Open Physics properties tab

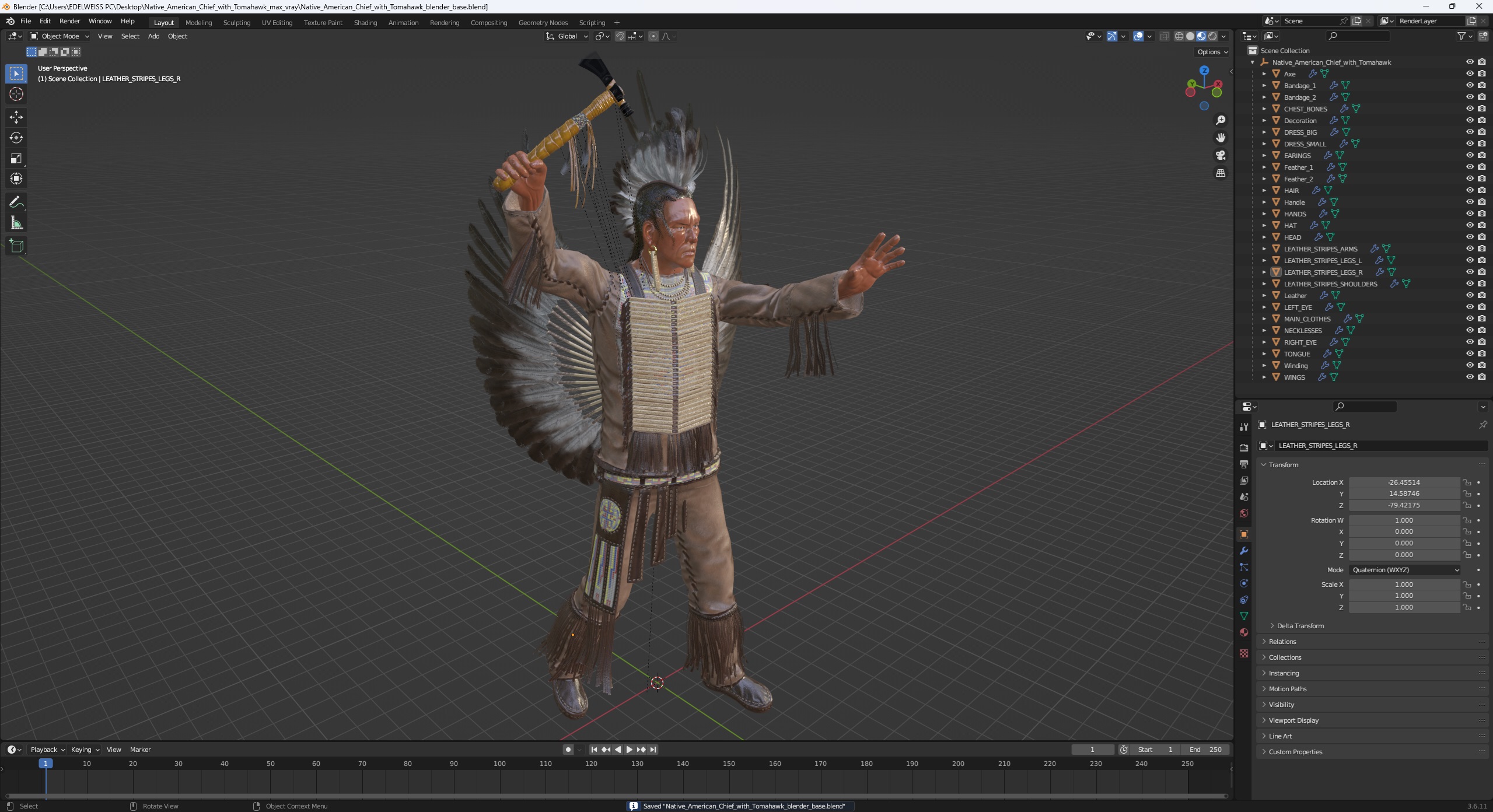click(x=1244, y=583)
